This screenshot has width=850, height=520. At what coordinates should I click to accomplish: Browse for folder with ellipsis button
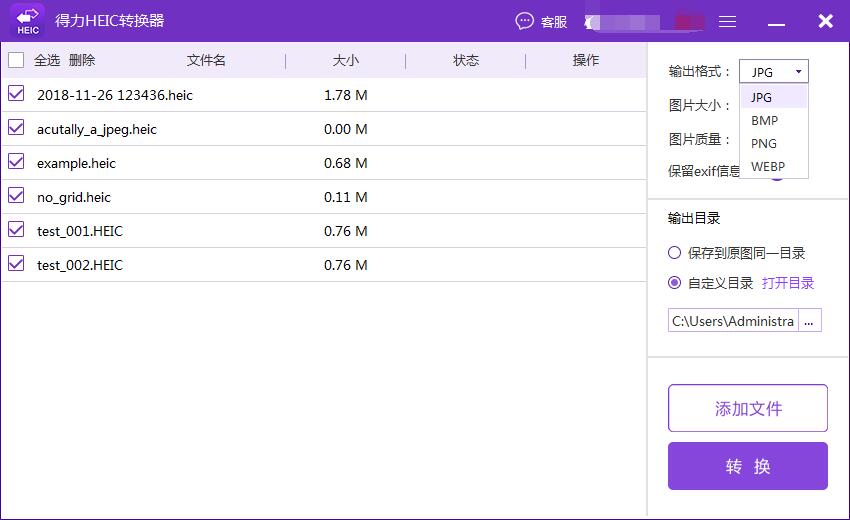click(x=809, y=321)
